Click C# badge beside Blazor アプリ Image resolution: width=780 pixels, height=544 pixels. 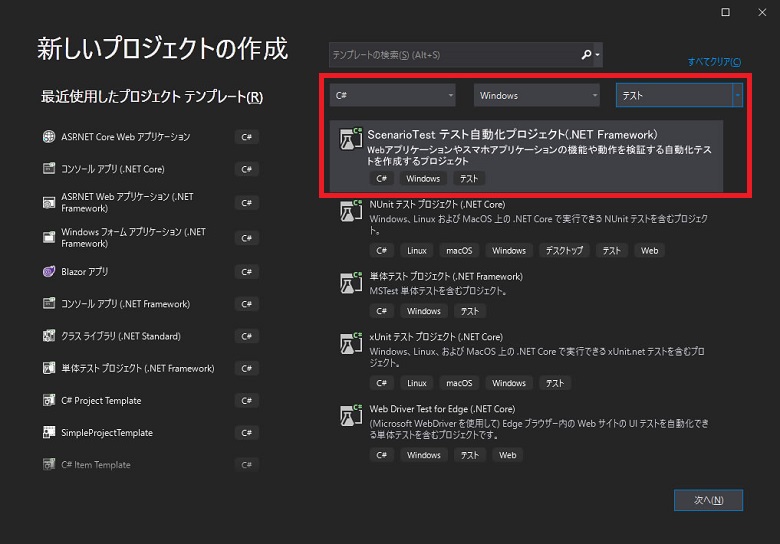point(247,272)
